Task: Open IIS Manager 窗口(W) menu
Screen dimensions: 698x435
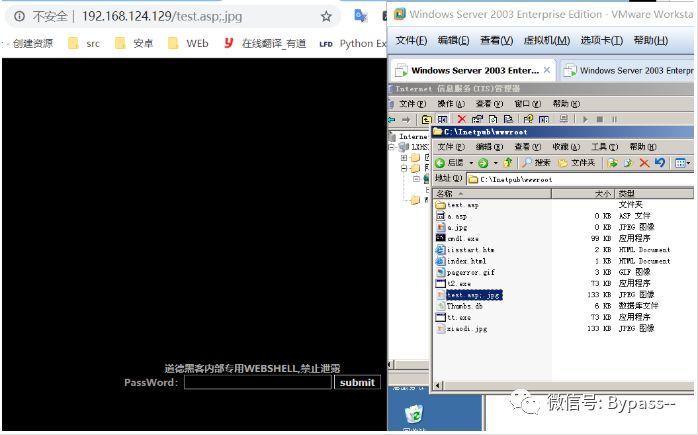Action: click(528, 104)
